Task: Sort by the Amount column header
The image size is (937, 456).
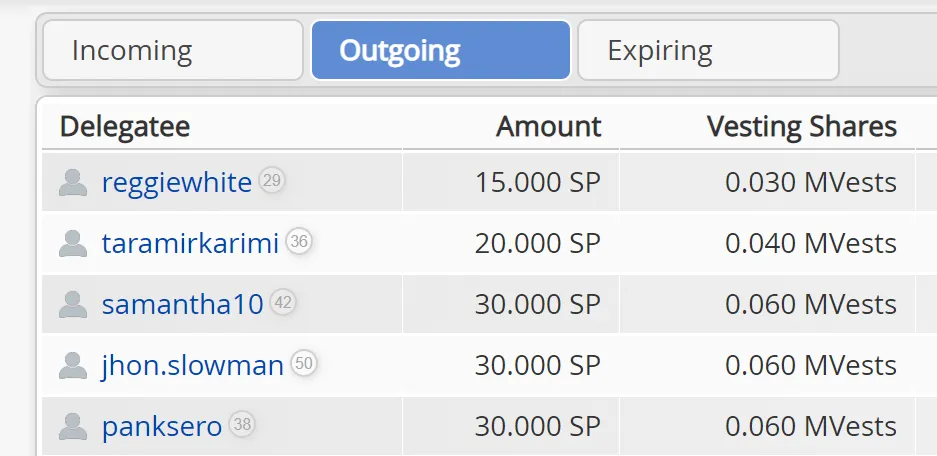Action: tap(549, 127)
